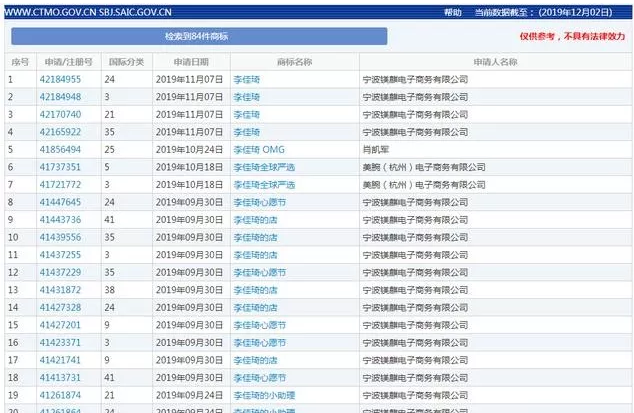Open registration number 41437255
Image resolution: width=634 pixels, height=413 pixels.
click(x=60, y=255)
